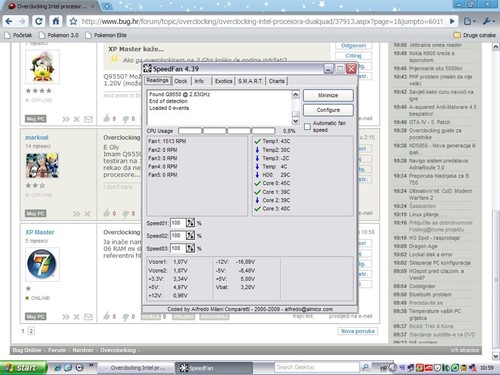Open Moj PC under XP Master
The image size is (500, 375).
(36, 316)
